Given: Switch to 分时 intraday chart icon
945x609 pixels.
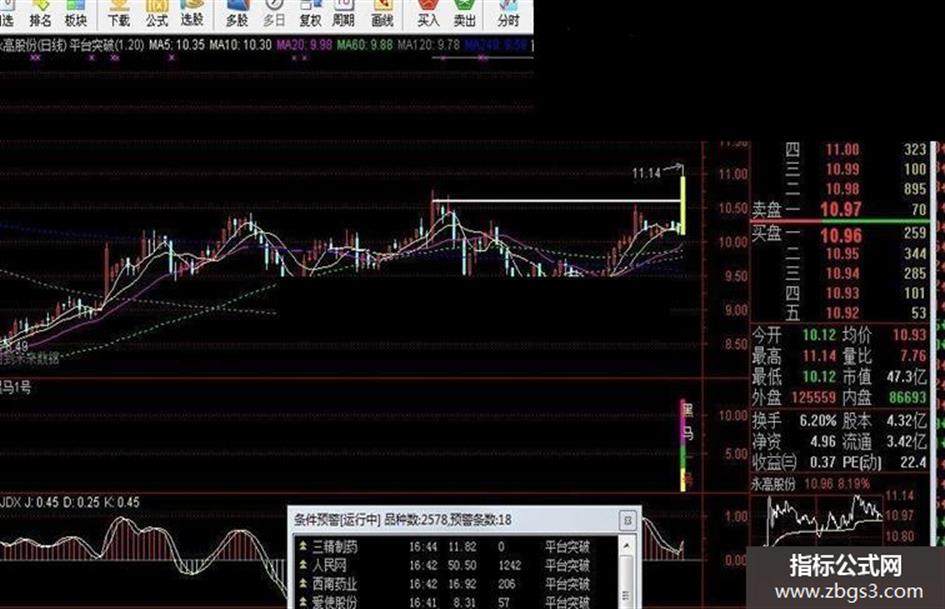Looking at the screenshot, I should click(508, 14).
